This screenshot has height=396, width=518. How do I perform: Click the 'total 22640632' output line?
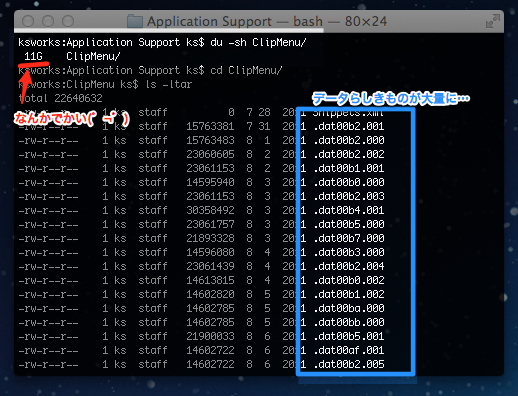click(x=60, y=98)
